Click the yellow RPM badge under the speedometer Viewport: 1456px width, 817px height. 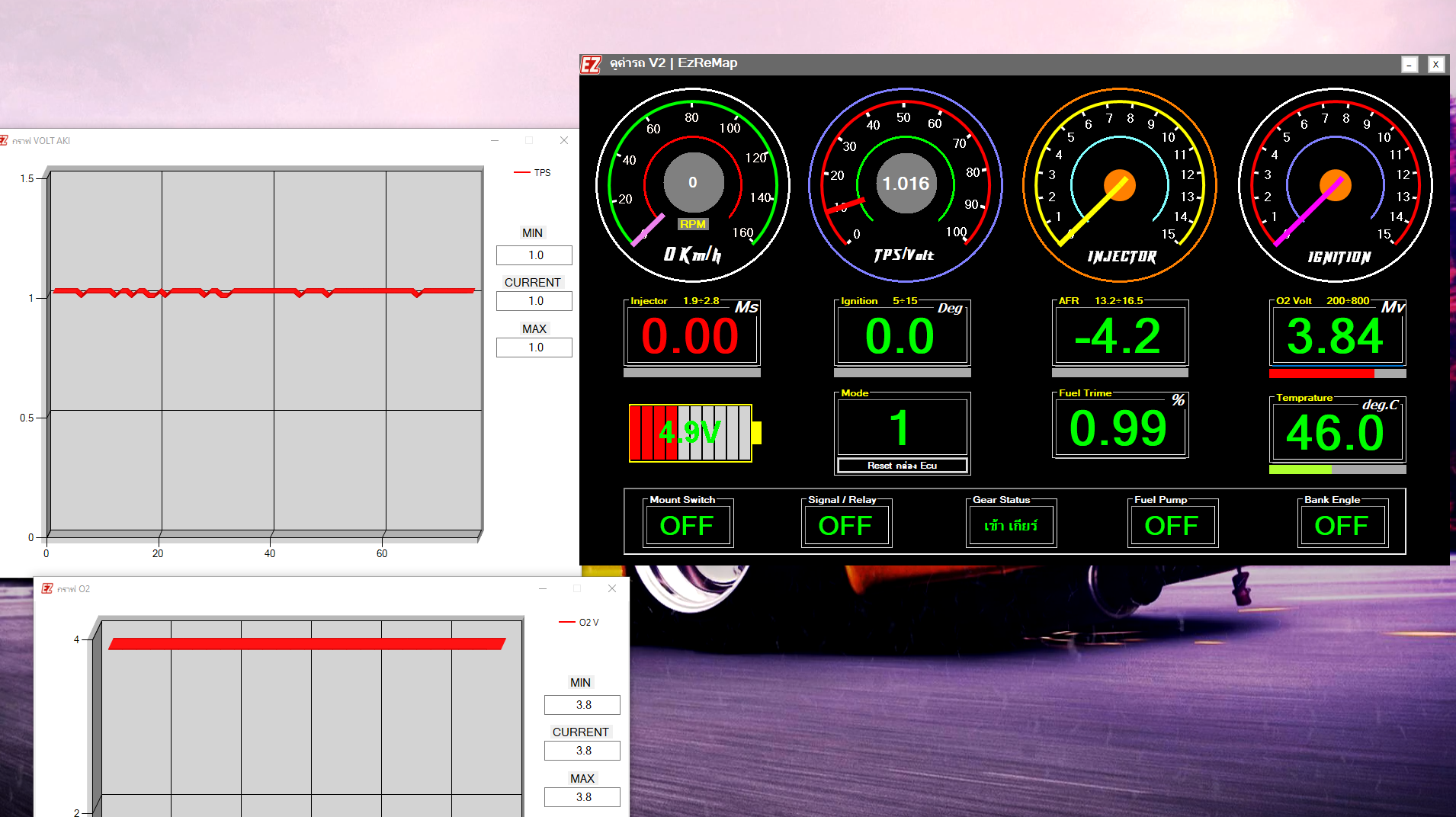(692, 223)
